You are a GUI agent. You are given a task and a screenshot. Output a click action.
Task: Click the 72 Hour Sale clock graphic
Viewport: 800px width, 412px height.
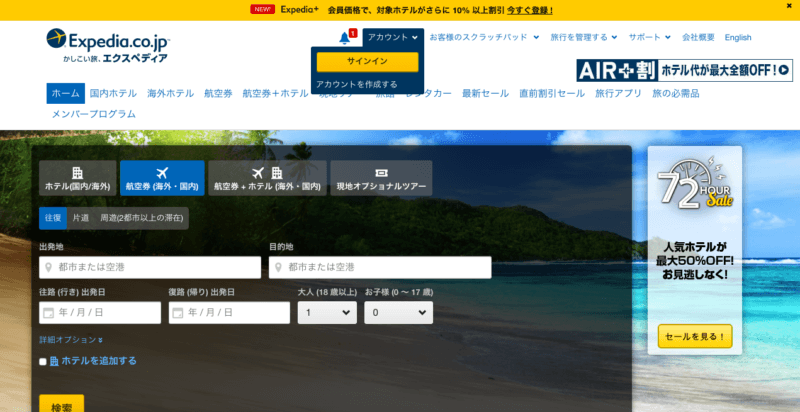coord(695,184)
